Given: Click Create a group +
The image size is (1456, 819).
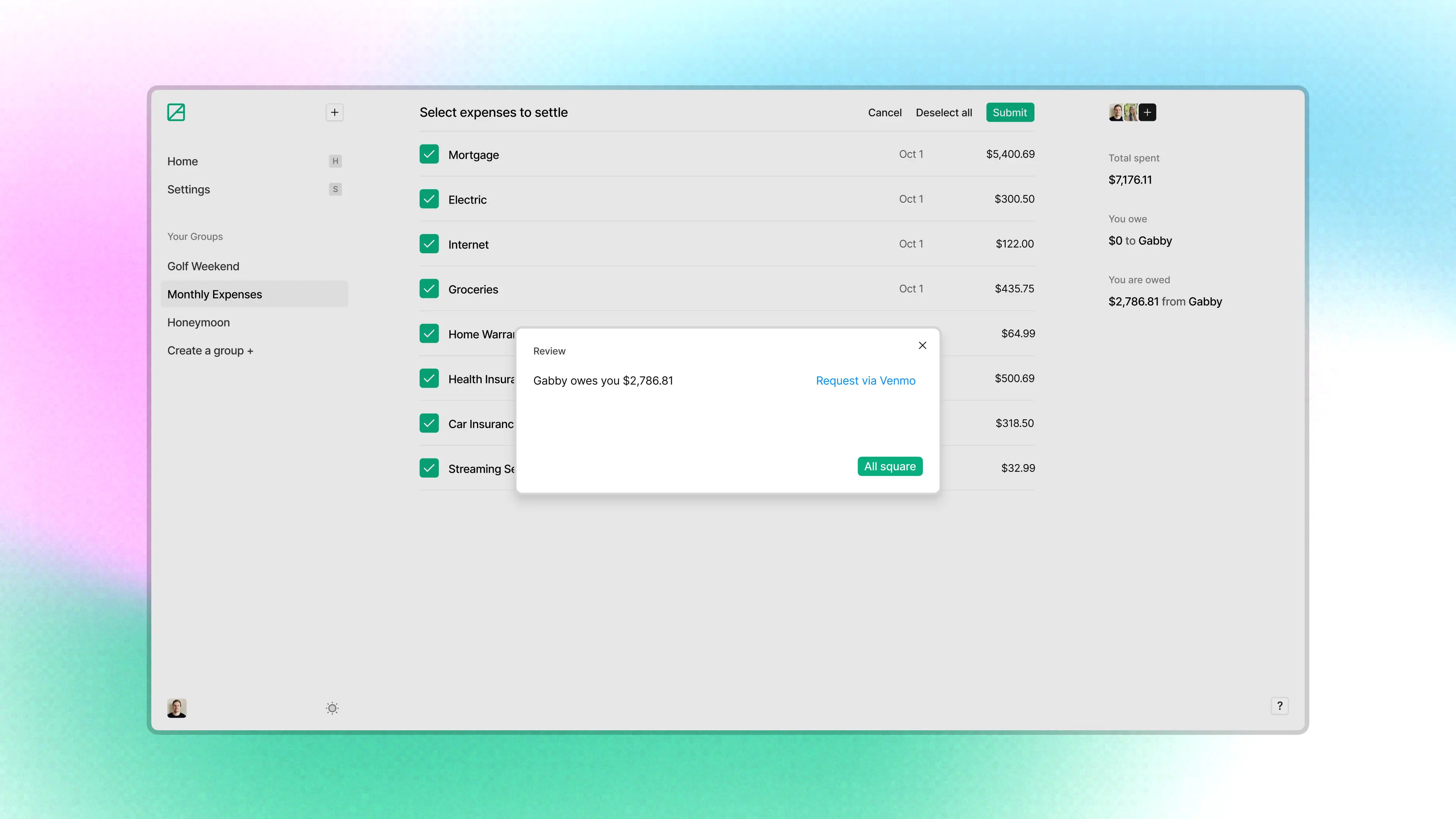Looking at the screenshot, I should (210, 351).
